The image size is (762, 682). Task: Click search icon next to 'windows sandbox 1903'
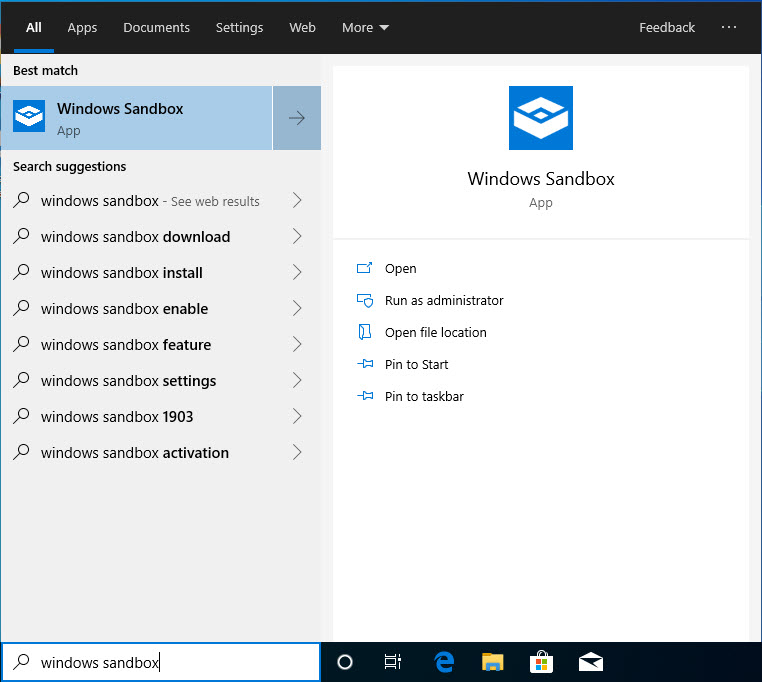tap(21, 416)
